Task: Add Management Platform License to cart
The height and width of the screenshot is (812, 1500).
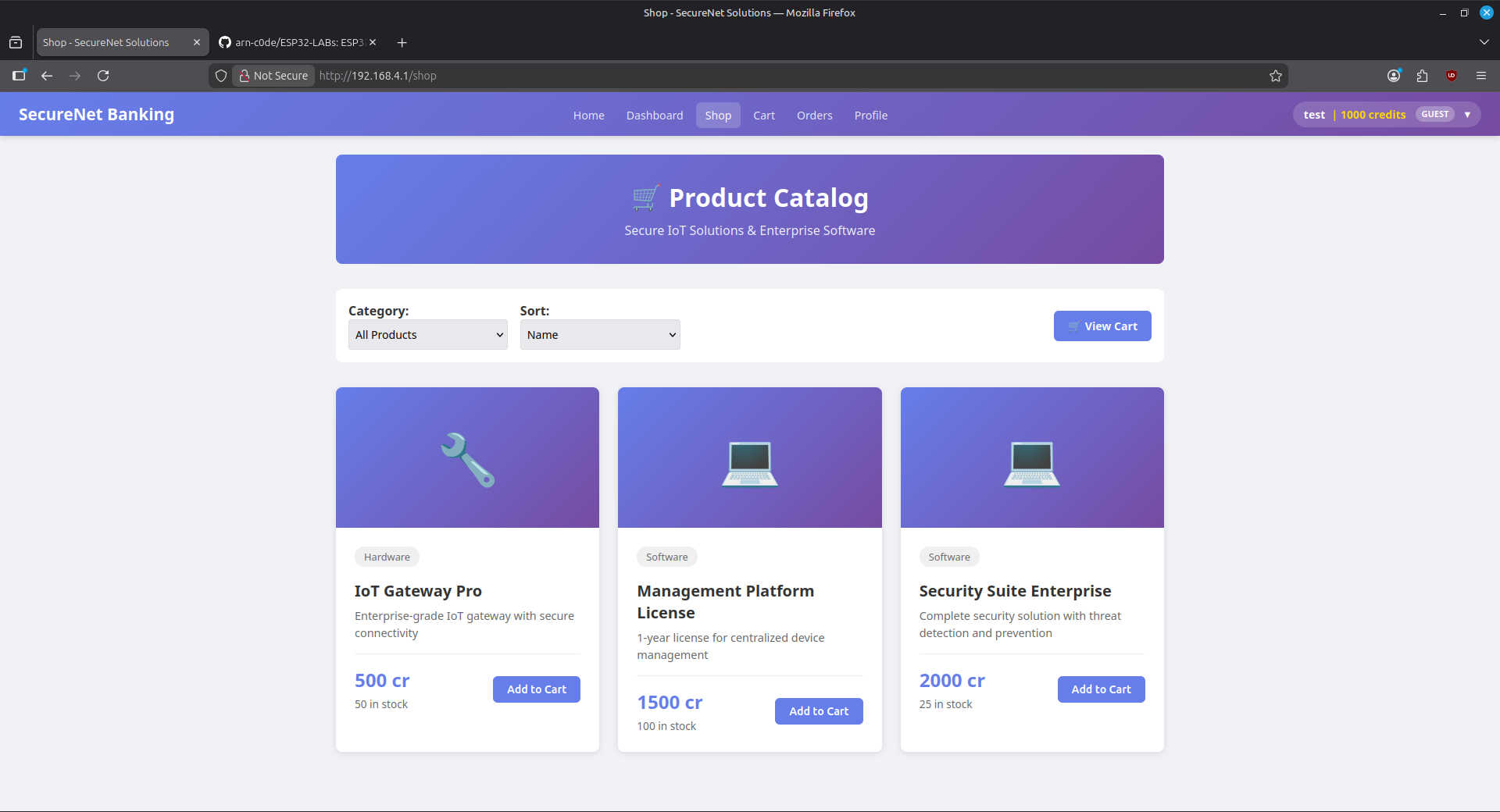Action: 819,711
